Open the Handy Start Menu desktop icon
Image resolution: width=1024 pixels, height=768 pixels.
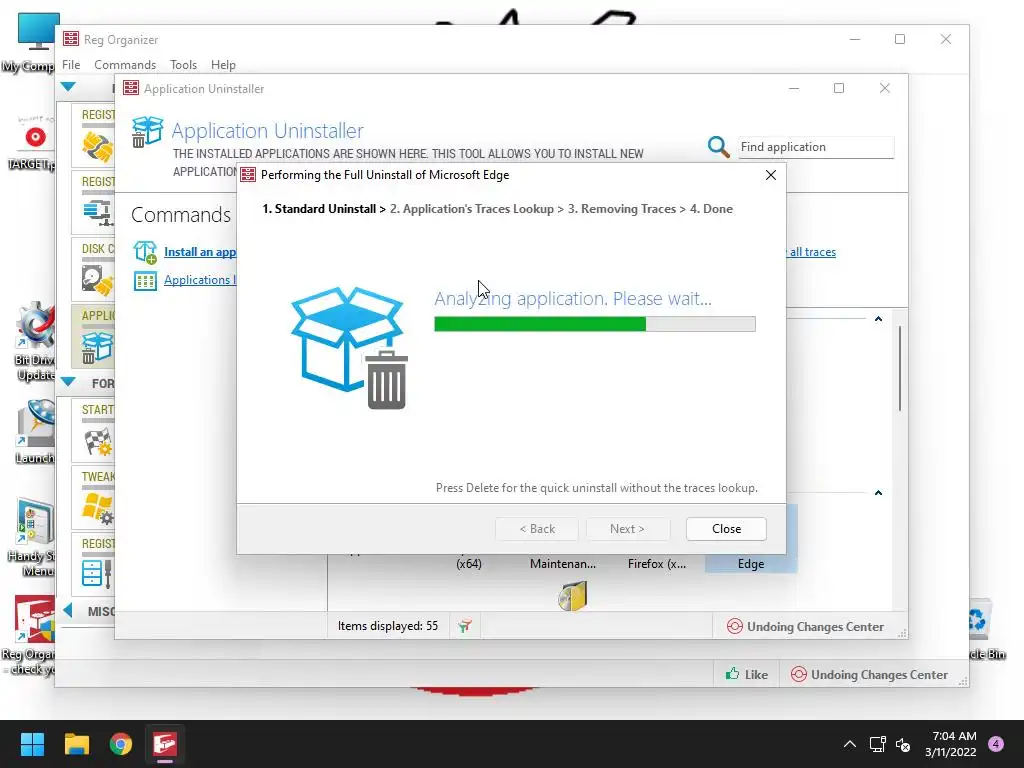coord(33,538)
